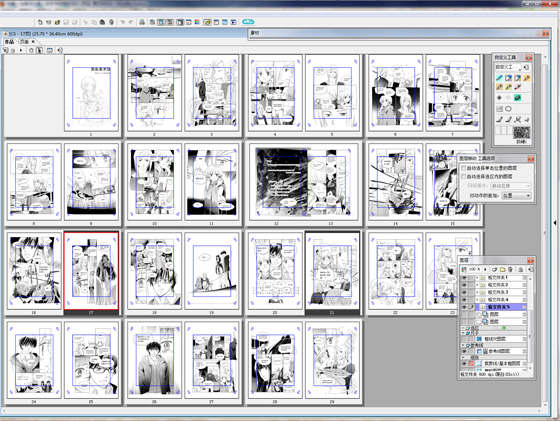
Task: Close the 页面 tab with its x
Action: 33,42
